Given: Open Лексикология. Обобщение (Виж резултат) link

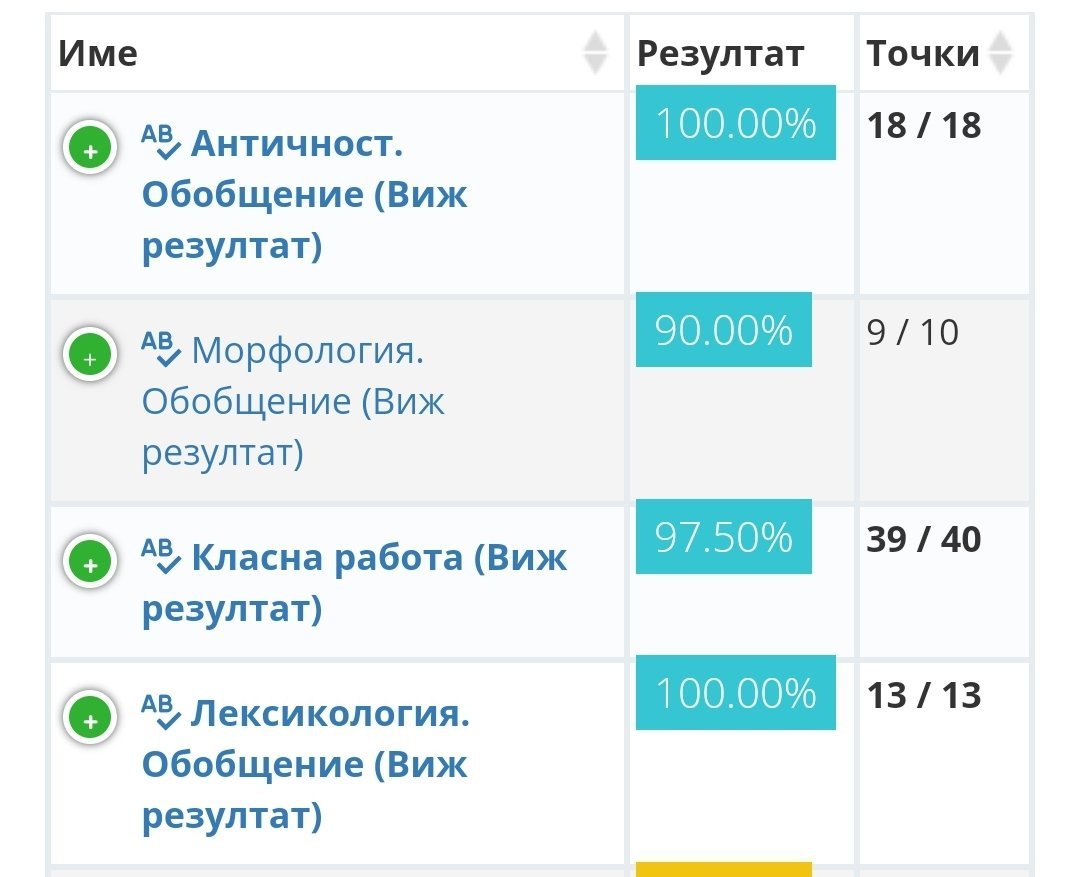Looking at the screenshot, I should pos(304,765).
